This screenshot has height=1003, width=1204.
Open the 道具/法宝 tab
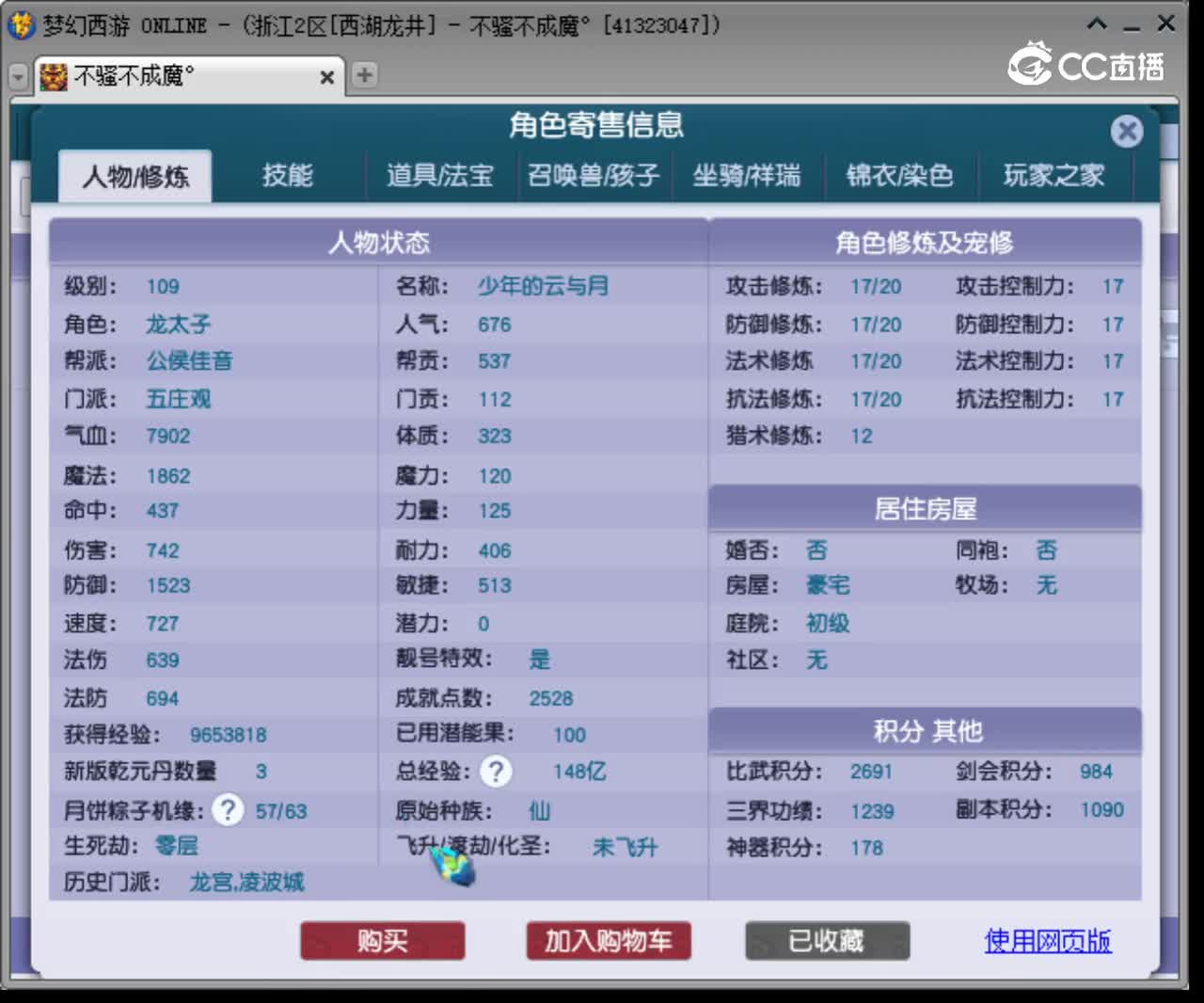[x=440, y=175]
